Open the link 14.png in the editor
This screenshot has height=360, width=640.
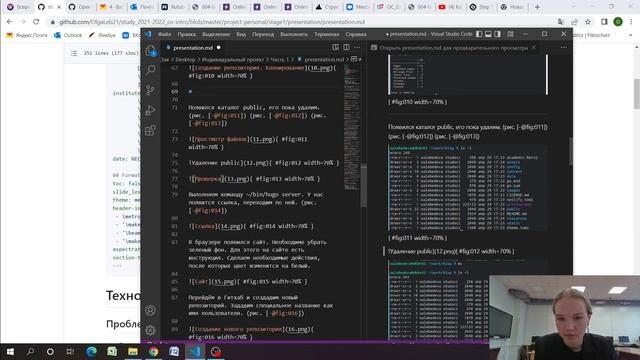click(231, 226)
